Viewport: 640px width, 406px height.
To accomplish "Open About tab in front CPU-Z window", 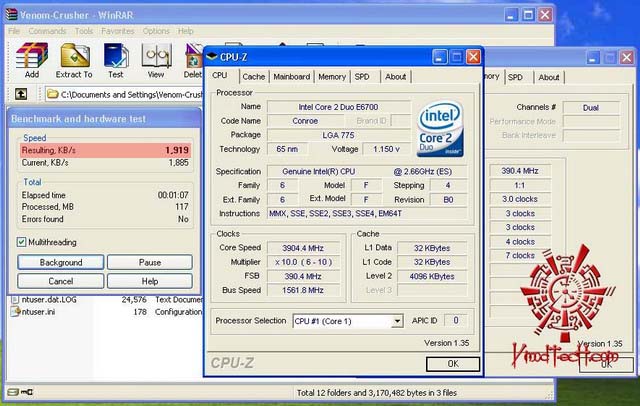I will coord(396,77).
